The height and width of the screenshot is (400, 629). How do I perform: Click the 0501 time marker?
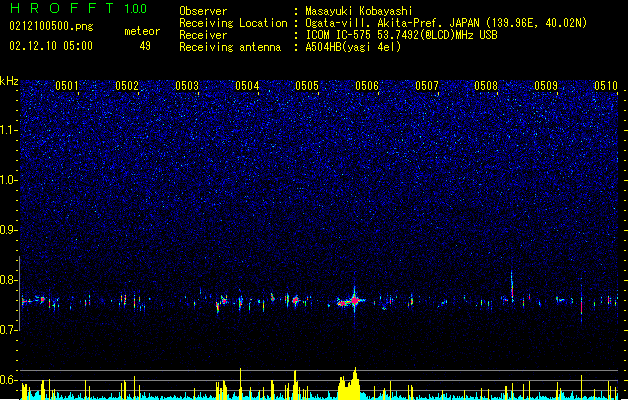[x=67, y=86]
